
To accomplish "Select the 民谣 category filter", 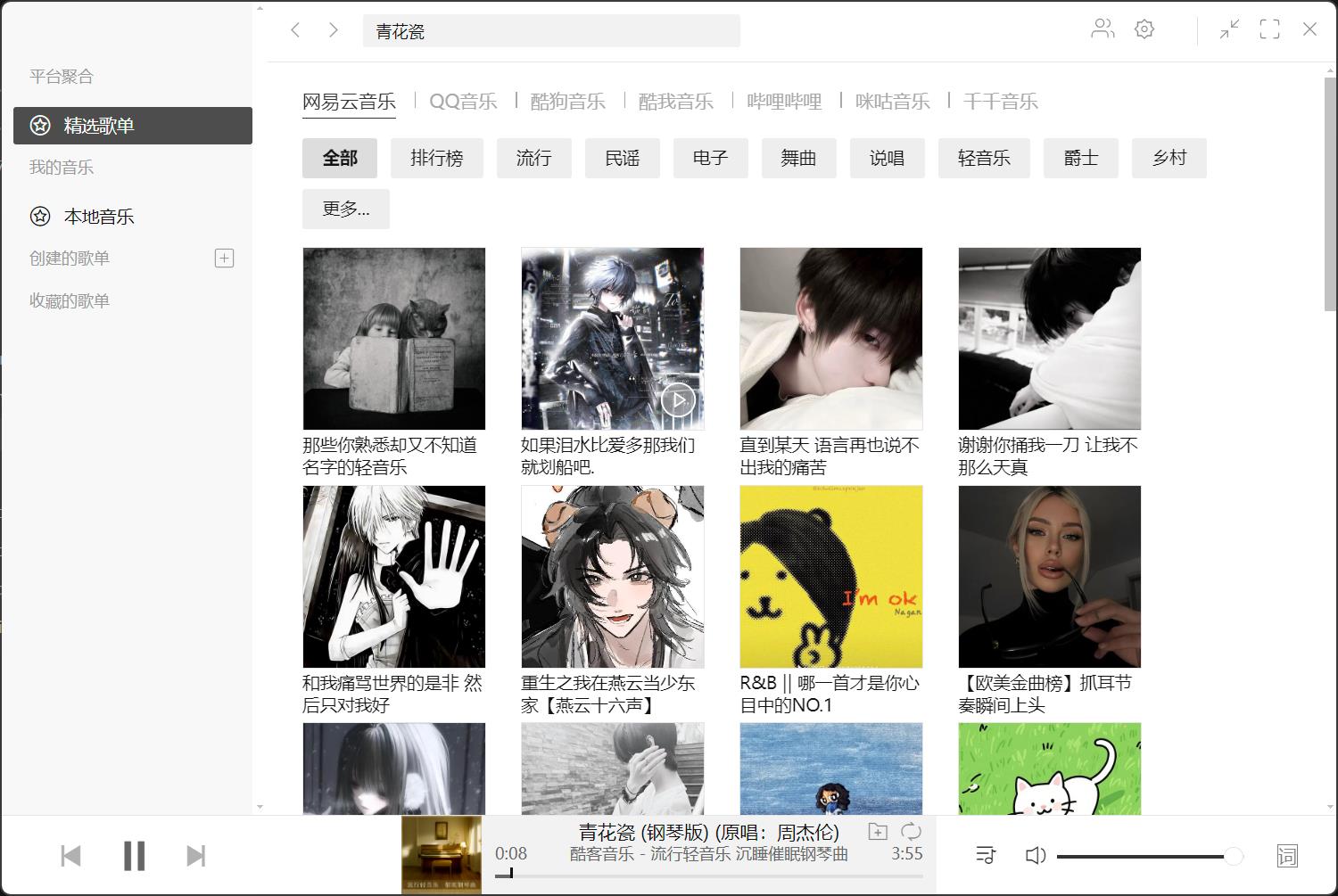I will pyautogui.click(x=623, y=158).
